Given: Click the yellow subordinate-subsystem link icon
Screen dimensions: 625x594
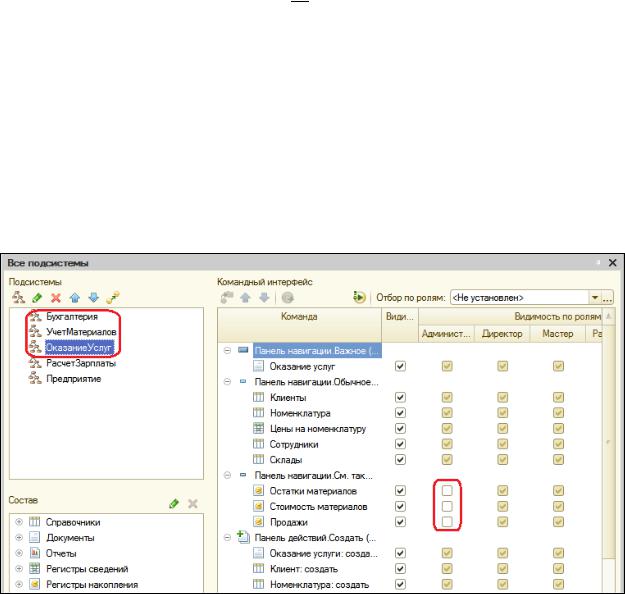Looking at the screenshot, I should pos(113,298).
